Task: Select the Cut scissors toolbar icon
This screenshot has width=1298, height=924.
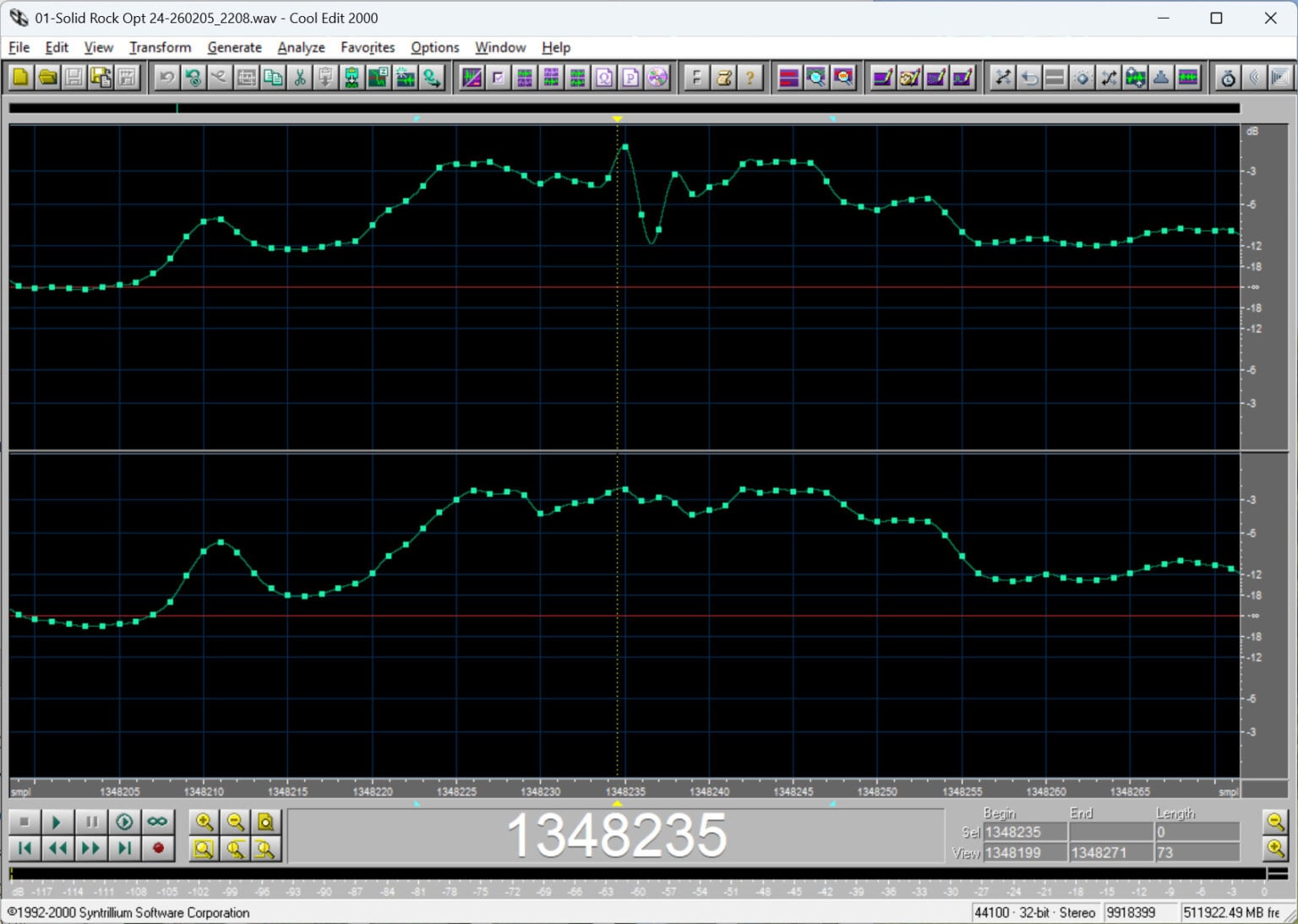Action: (299, 78)
